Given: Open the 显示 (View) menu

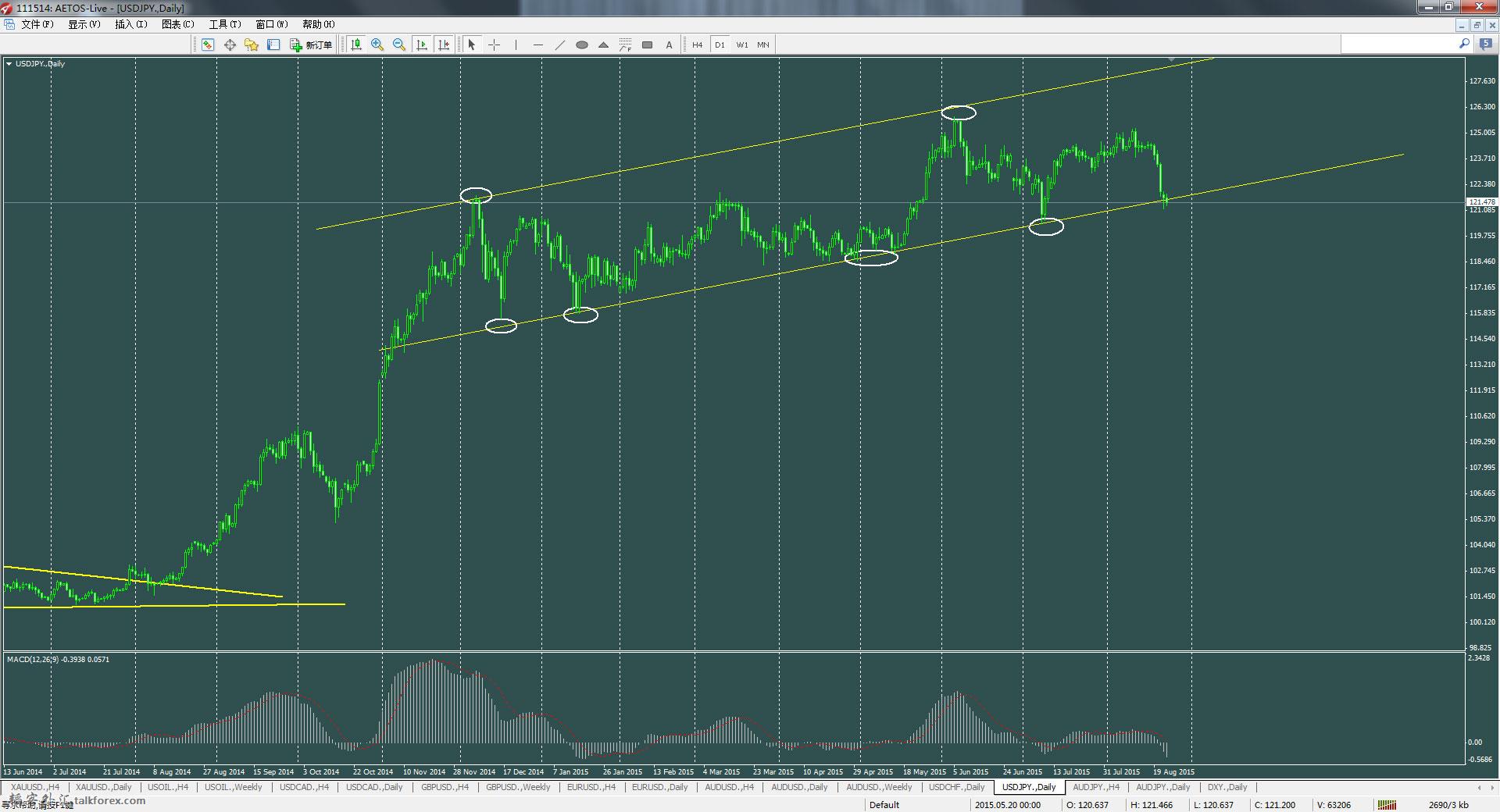Looking at the screenshot, I should click(84, 24).
